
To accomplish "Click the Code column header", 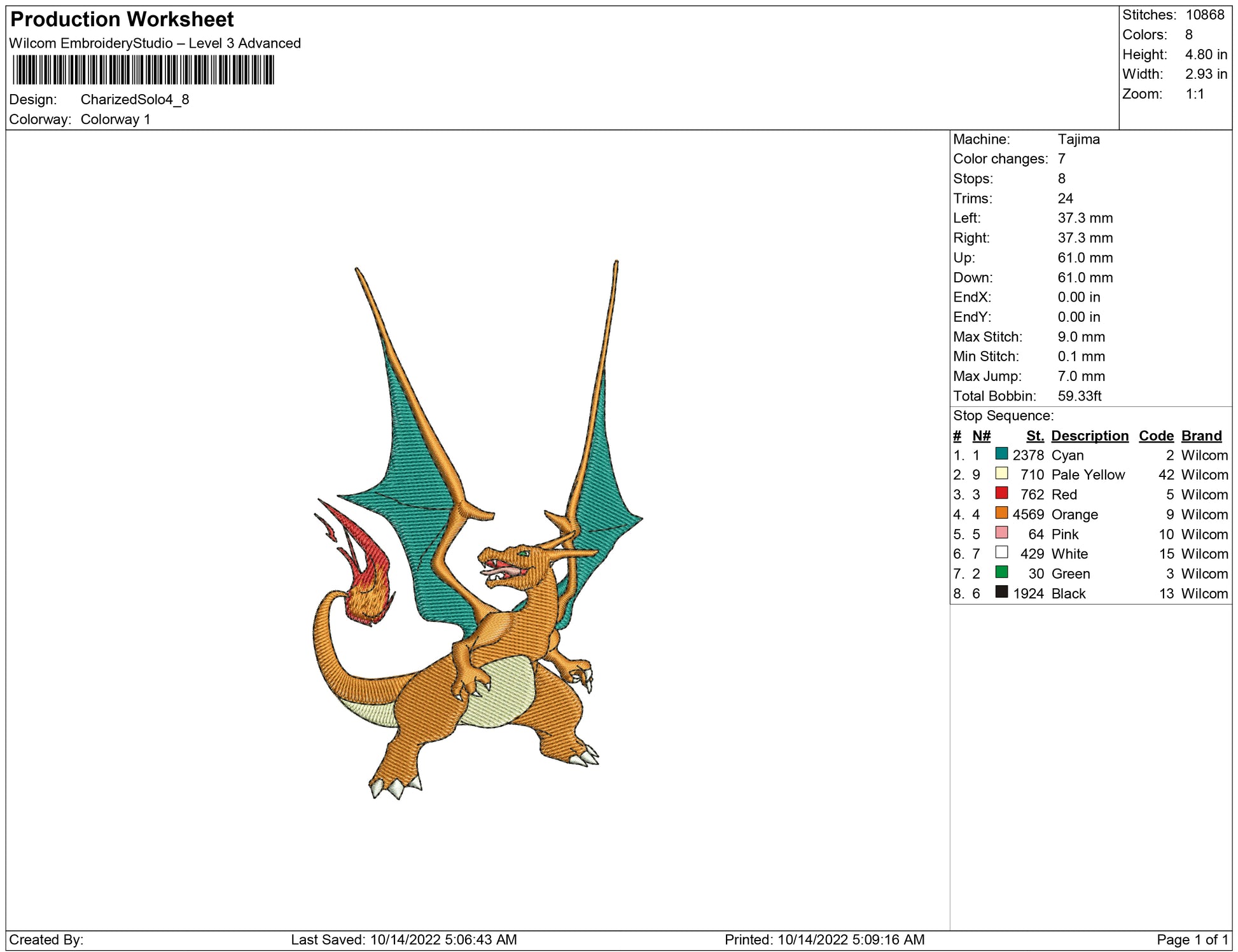I will click(x=1155, y=436).
